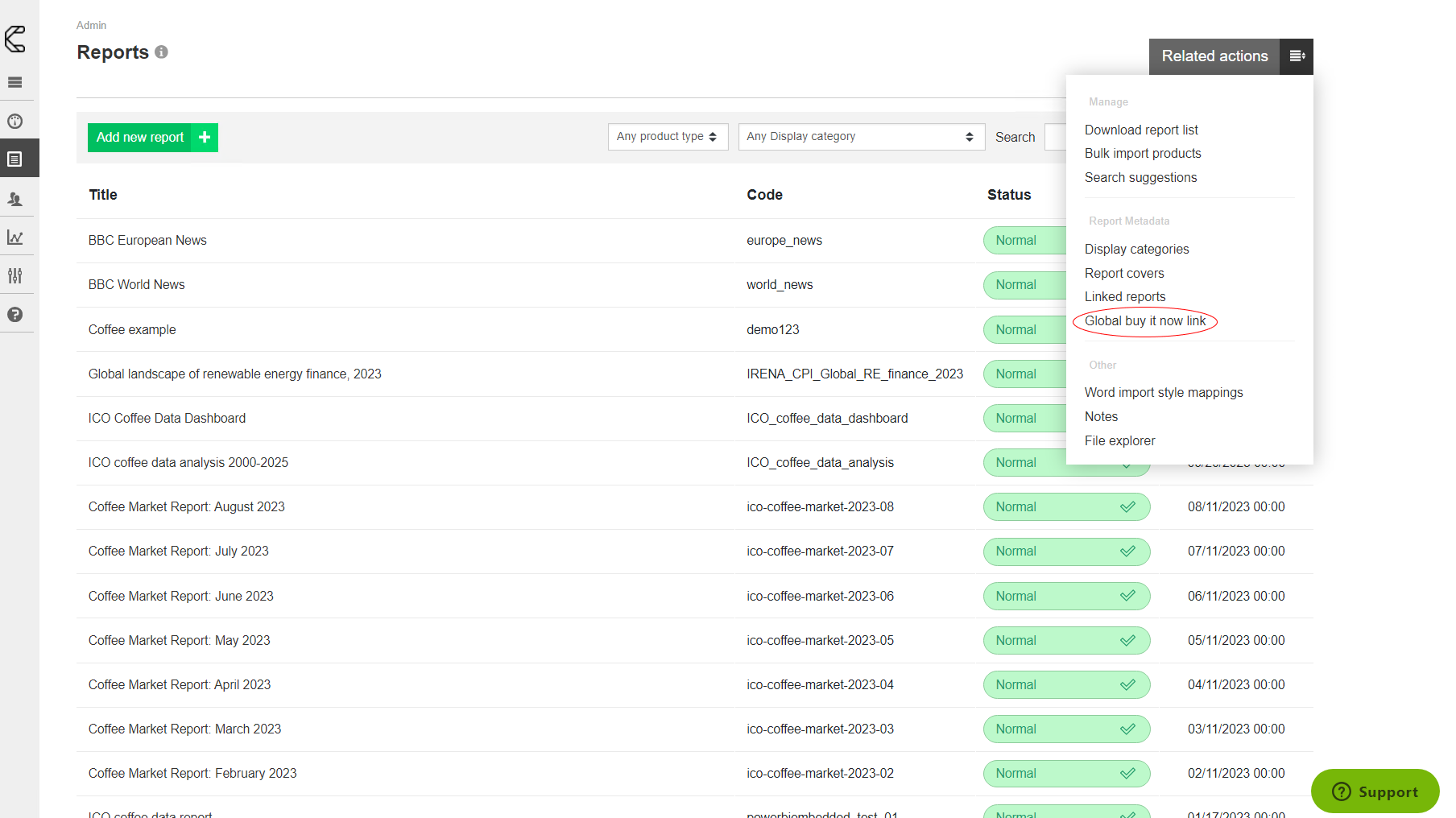The image size is (1456, 818).
Task: Toggle Normal status for Coffee Market Report: May 2023
Action: (1065, 641)
